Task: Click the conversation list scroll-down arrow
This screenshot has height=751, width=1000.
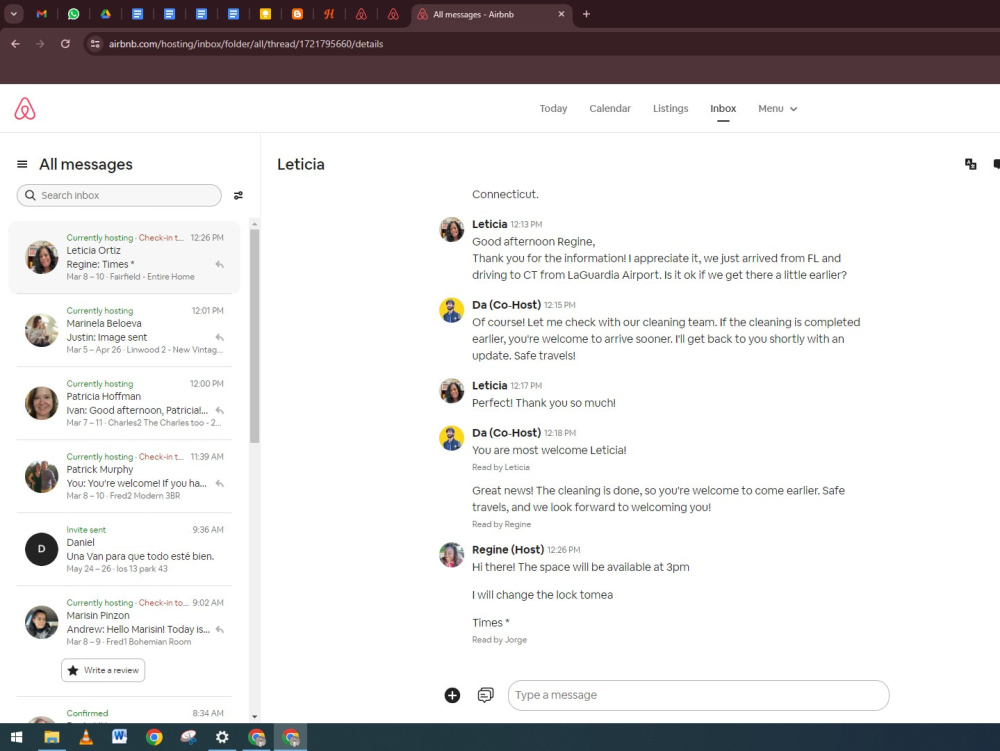Action: click(x=254, y=717)
